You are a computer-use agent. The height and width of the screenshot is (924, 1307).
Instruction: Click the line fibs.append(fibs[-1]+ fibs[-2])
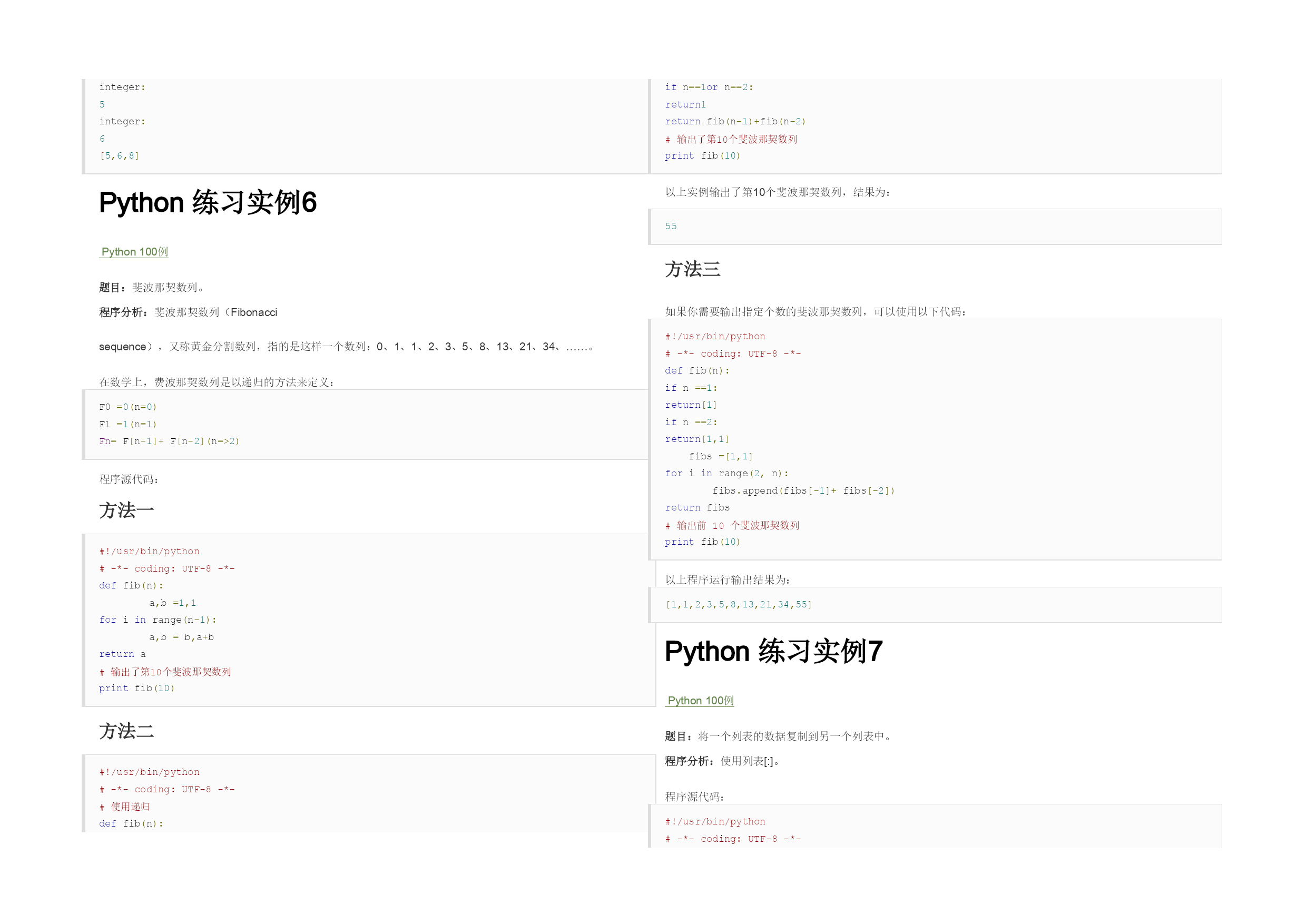(804, 490)
